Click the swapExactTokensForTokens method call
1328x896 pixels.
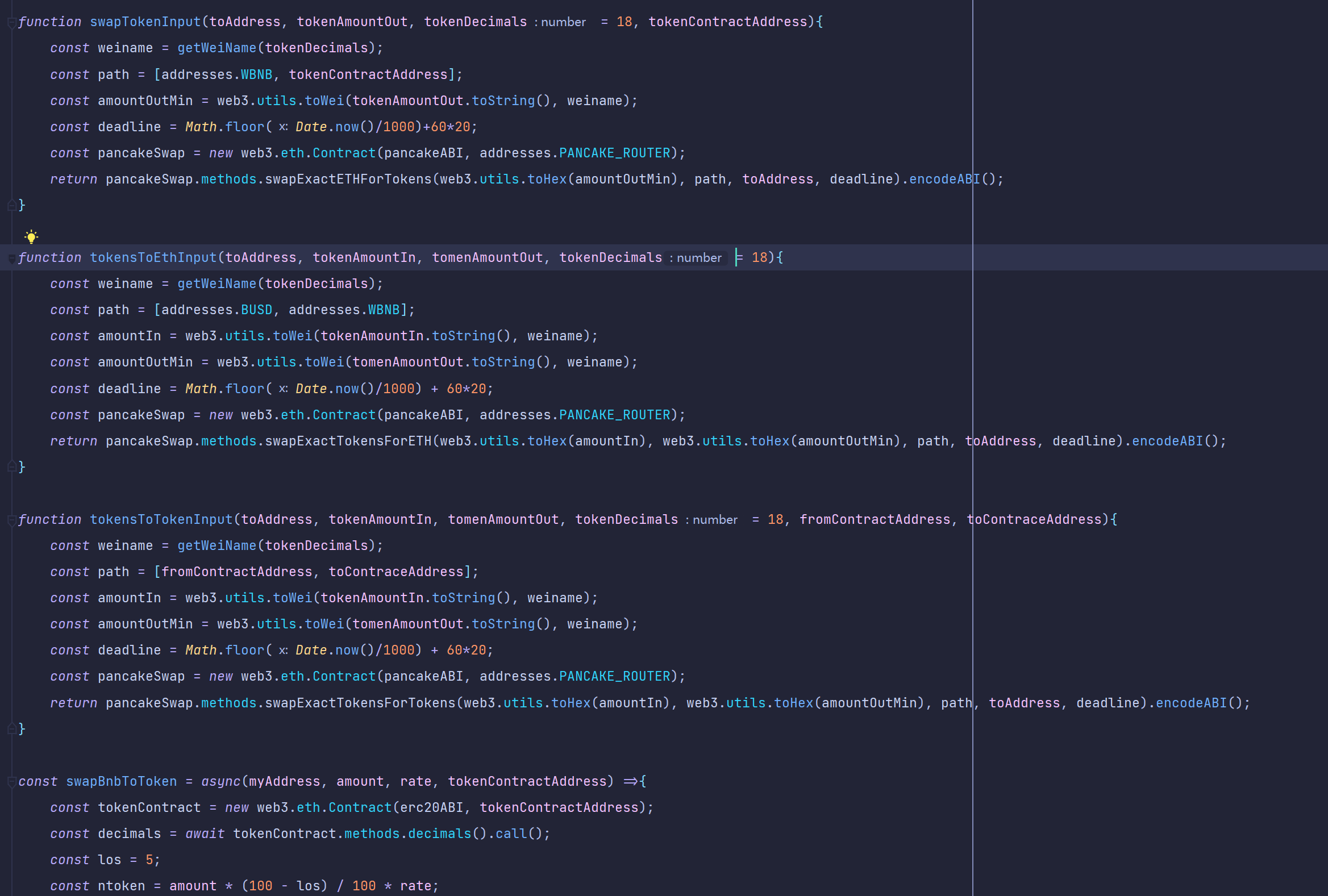coord(360,703)
